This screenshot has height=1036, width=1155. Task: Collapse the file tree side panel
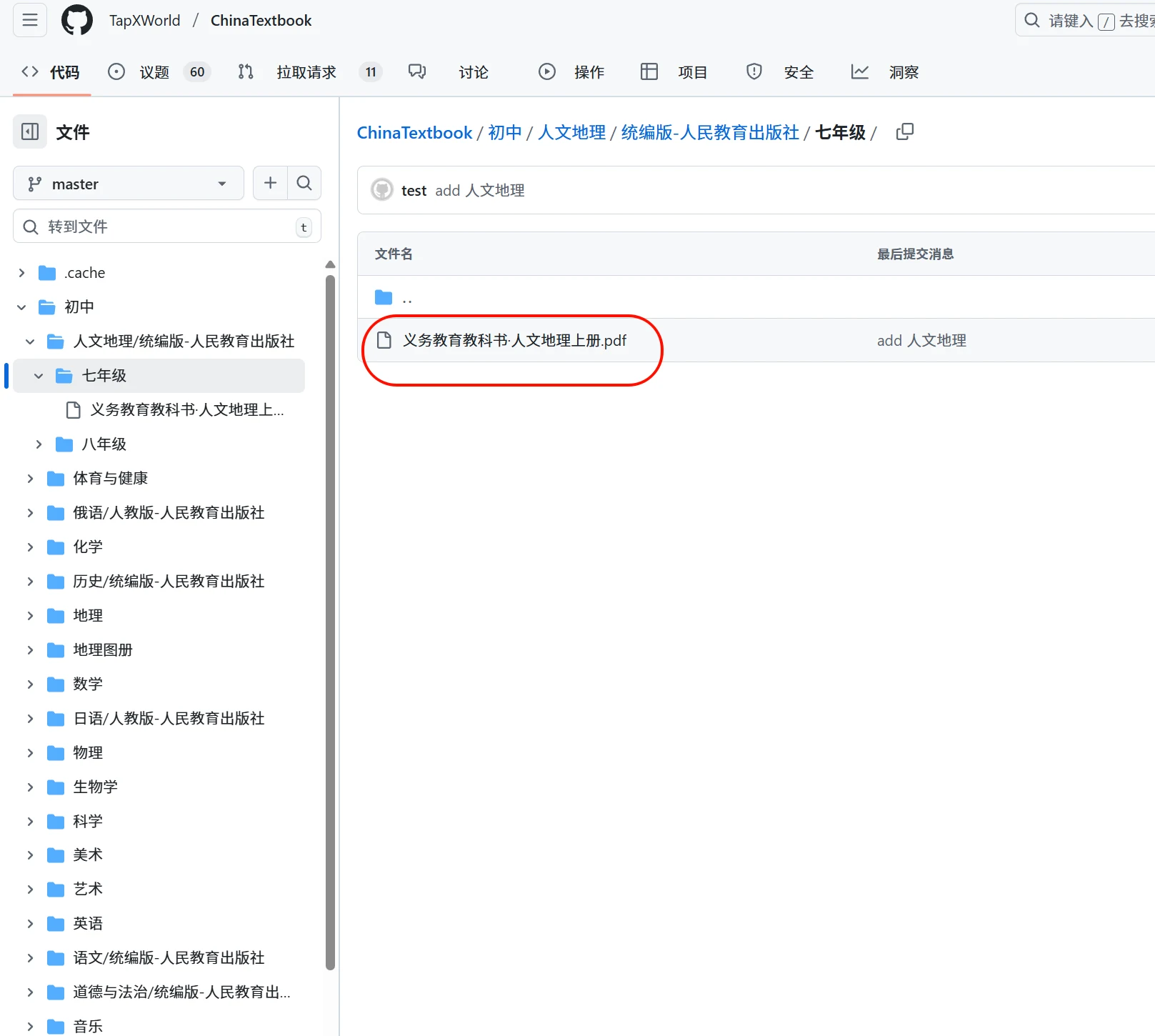30,131
